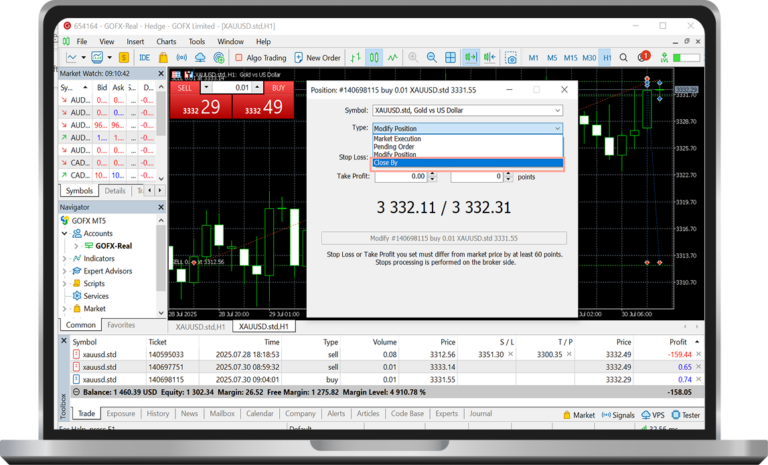Toggle Algo Trading
Image resolution: width=768 pixels, height=465 pixels.
[261, 58]
